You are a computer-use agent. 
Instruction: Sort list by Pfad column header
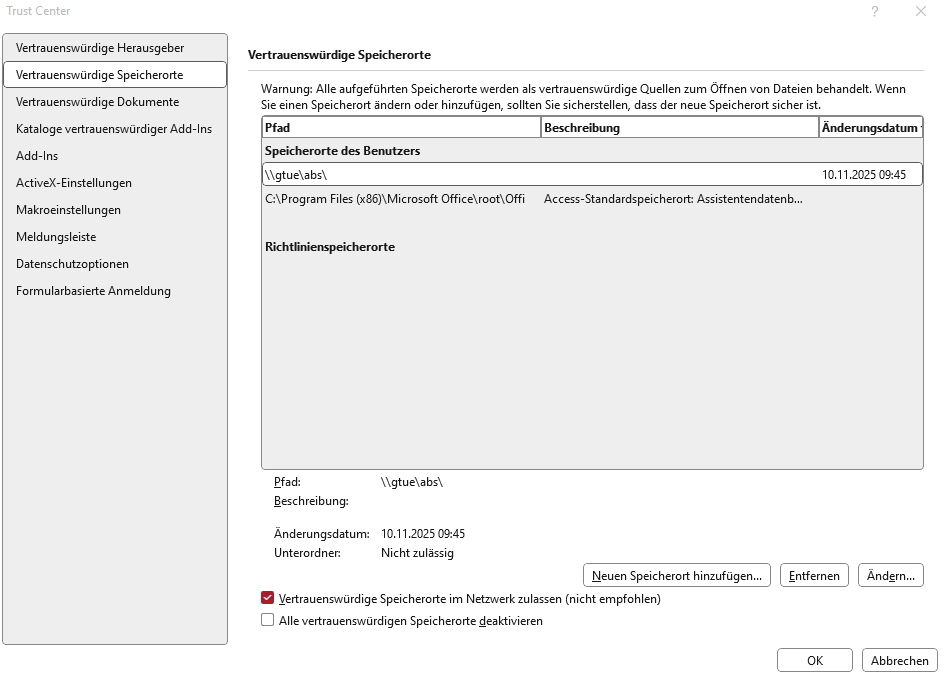click(400, 128)
